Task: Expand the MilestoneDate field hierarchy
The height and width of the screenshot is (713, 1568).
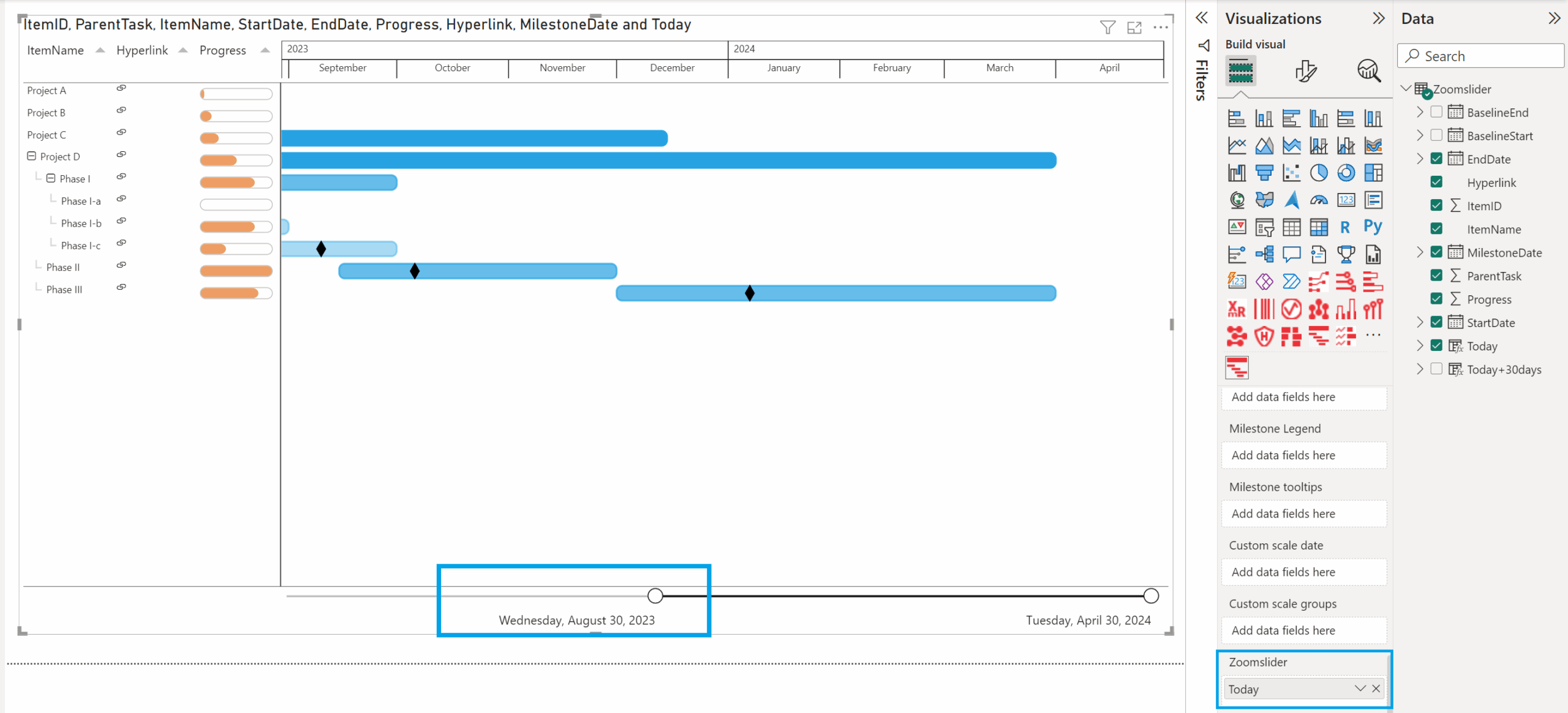Action: click(1420, 252)
